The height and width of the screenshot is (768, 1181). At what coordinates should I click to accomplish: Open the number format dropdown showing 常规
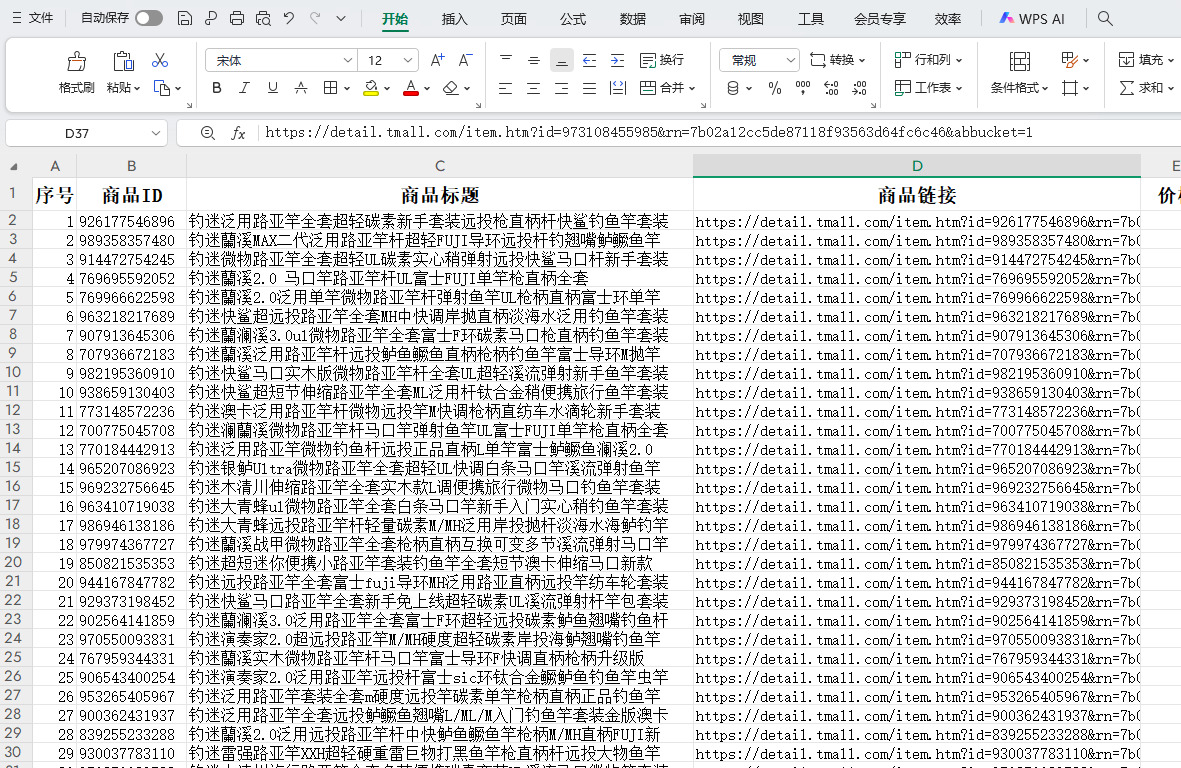tap(758, 61)
